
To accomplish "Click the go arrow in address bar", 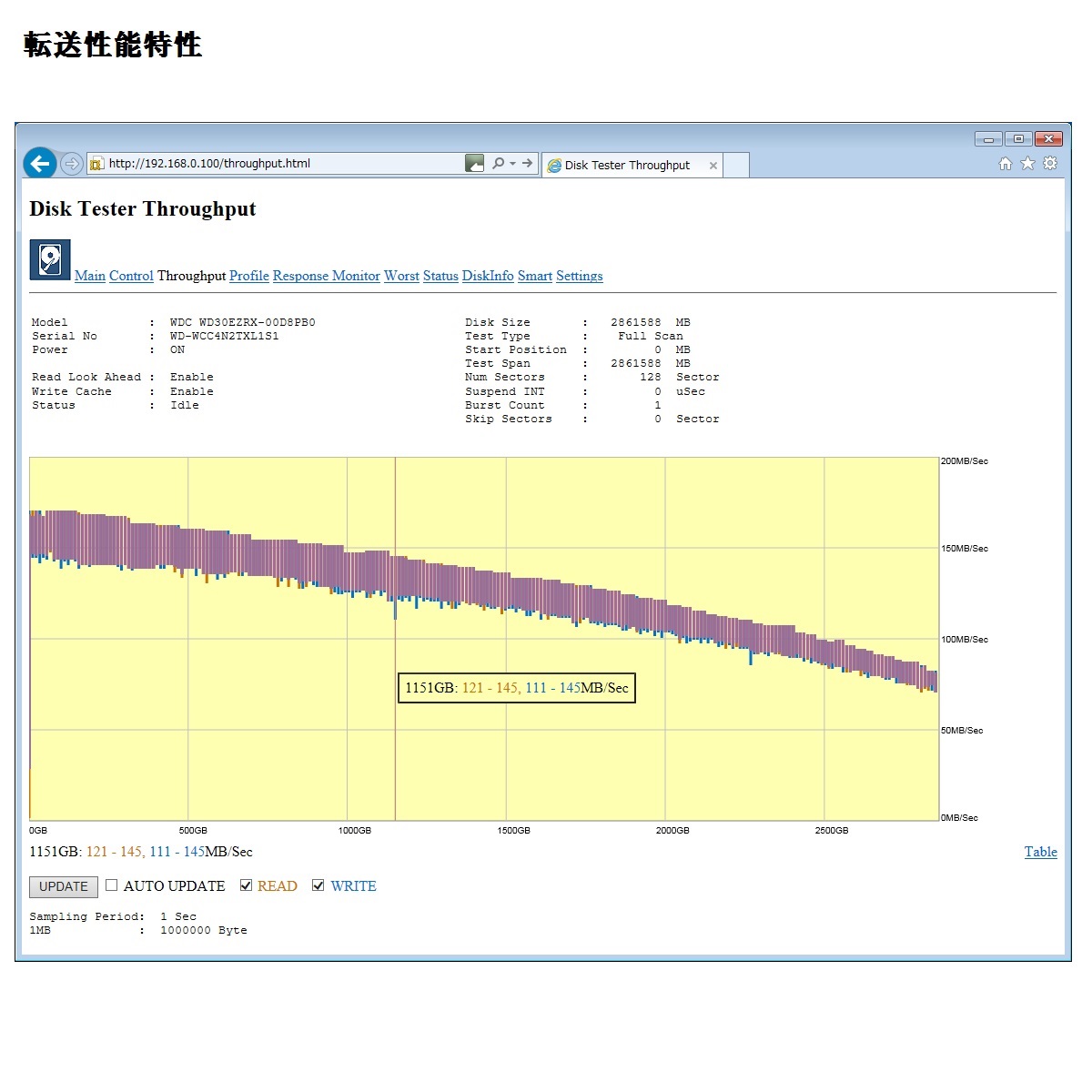I will click(x=527, y=164).
